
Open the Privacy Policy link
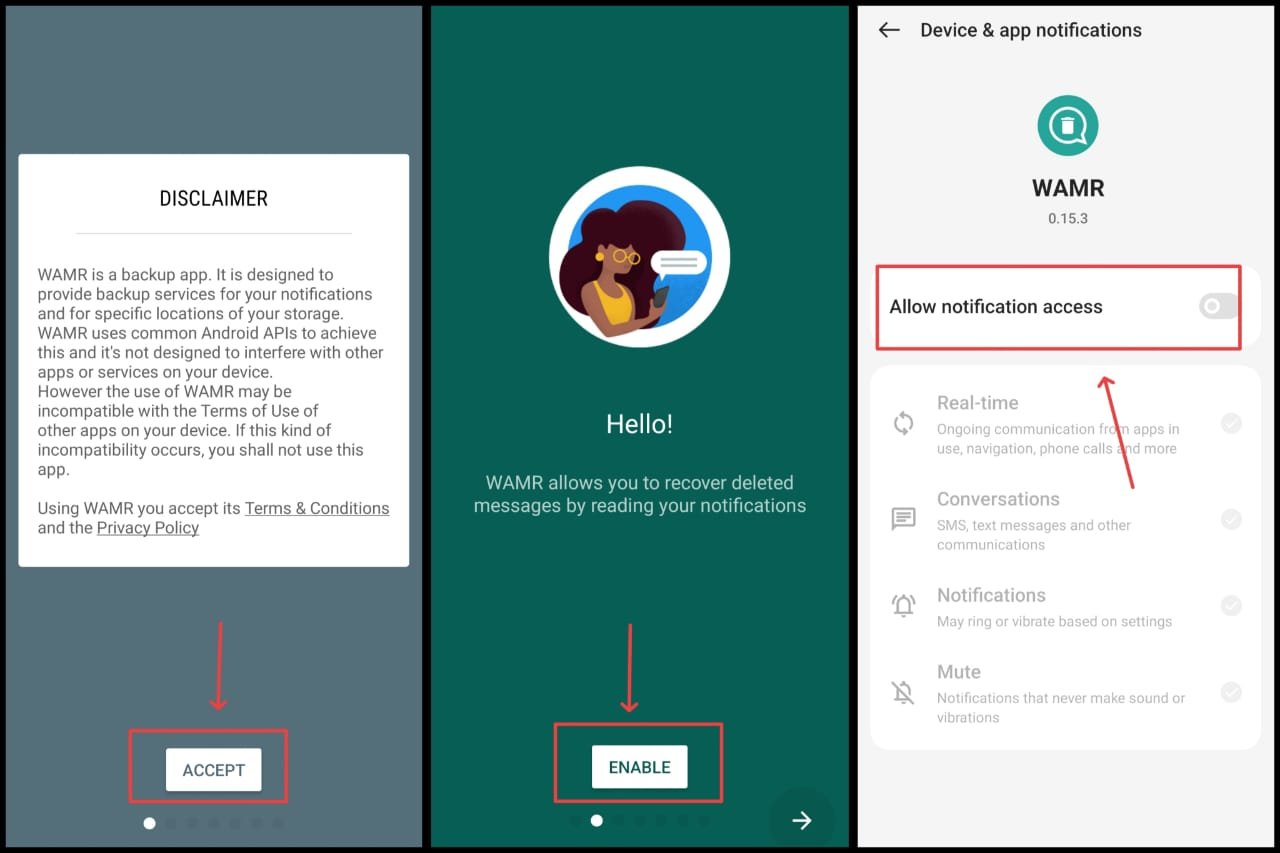(x=148, y=528)
